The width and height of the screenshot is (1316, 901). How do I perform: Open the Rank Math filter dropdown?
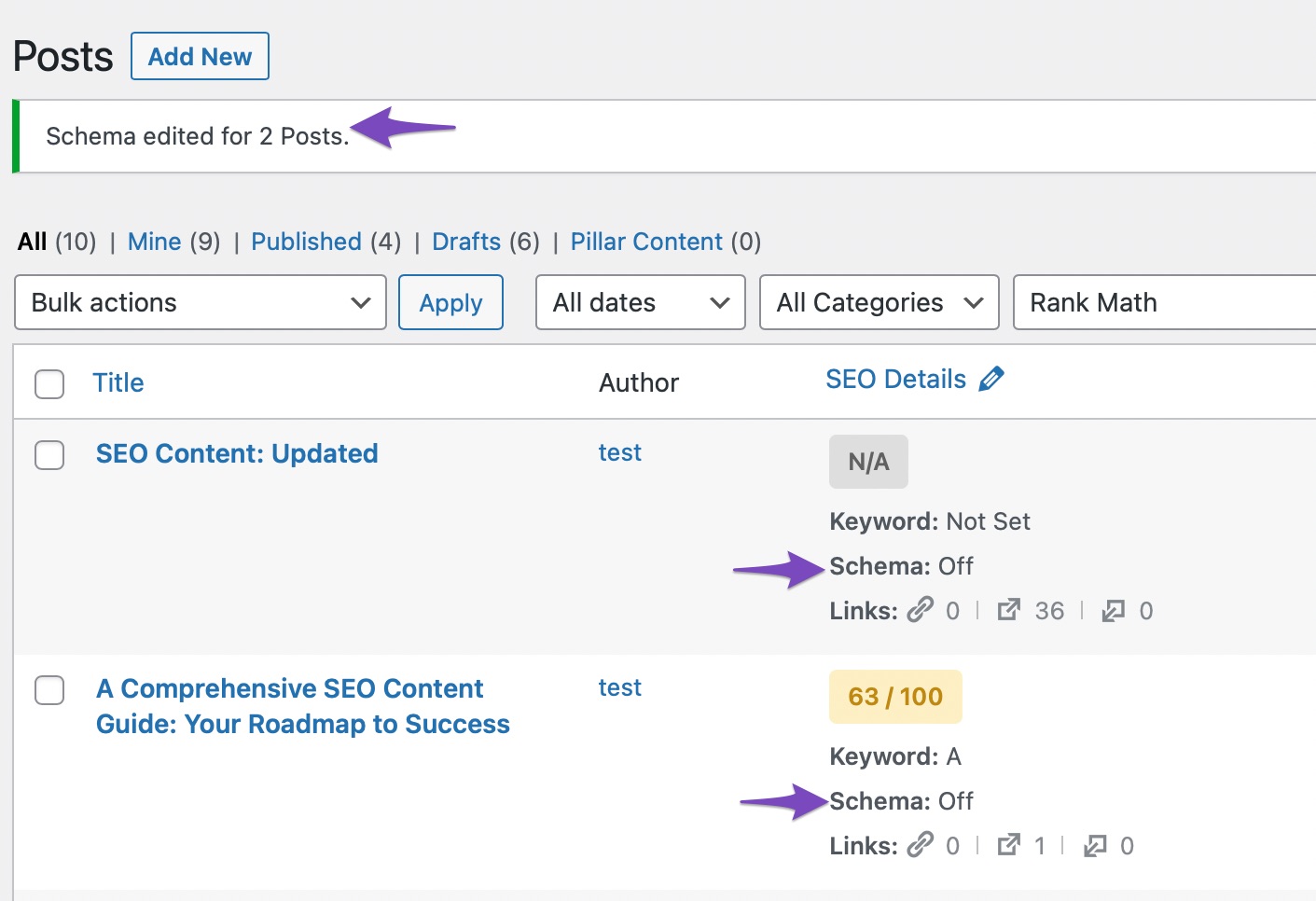click(x=1165, y=302)
